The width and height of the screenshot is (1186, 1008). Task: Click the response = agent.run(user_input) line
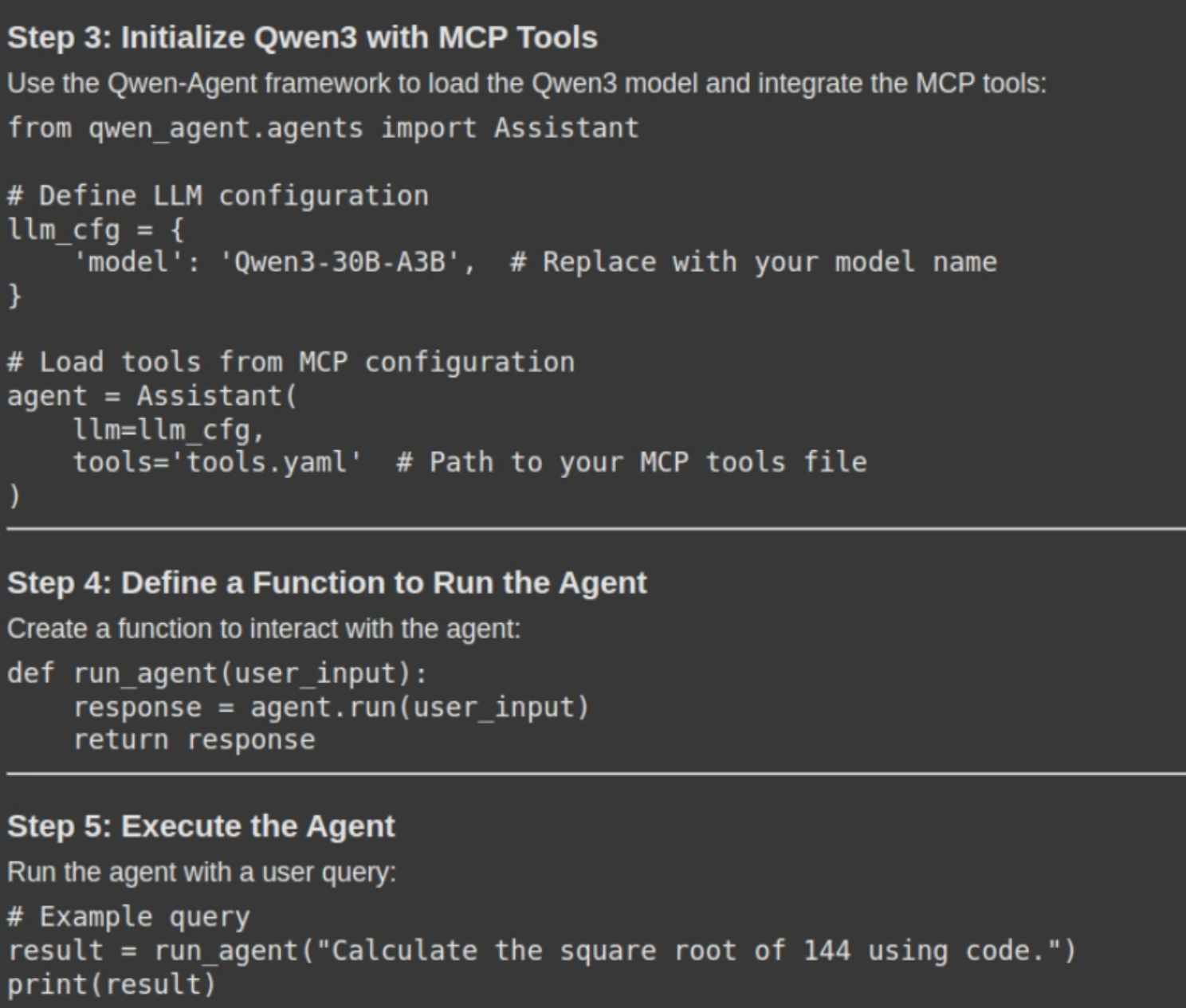pyautogui.click(x=331, y=707)
